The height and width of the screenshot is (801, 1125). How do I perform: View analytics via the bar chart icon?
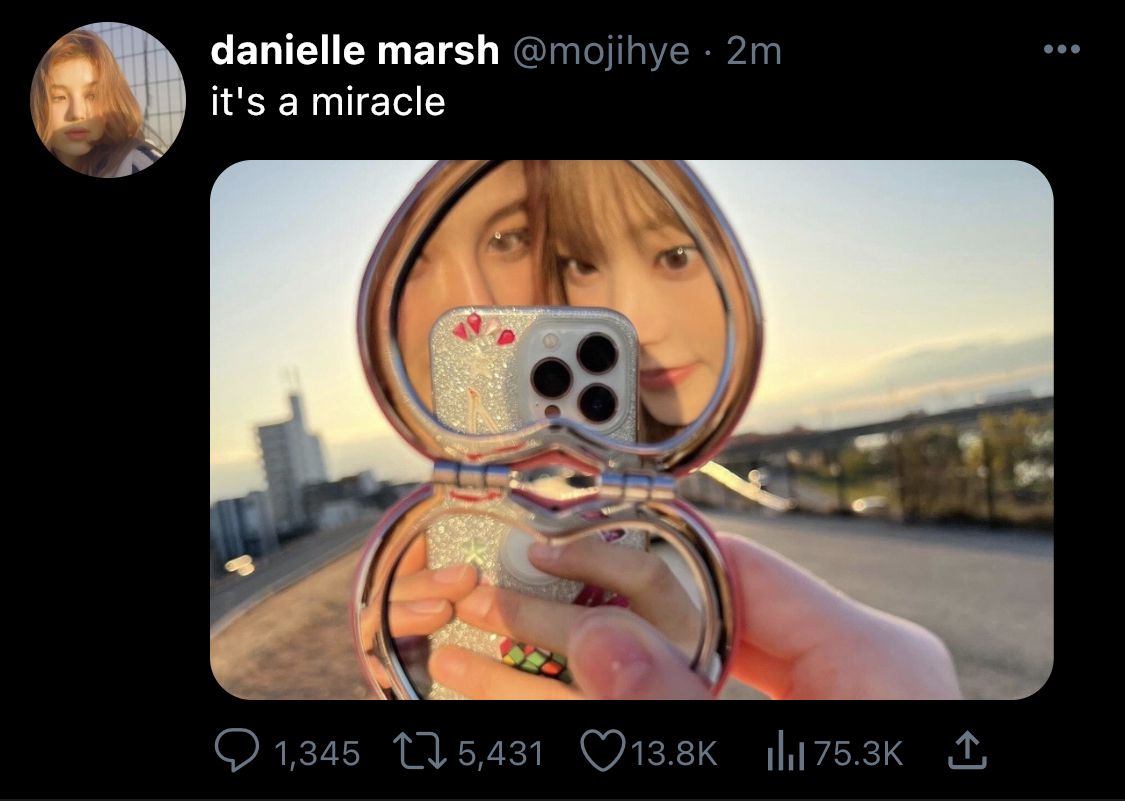[785, 752]
